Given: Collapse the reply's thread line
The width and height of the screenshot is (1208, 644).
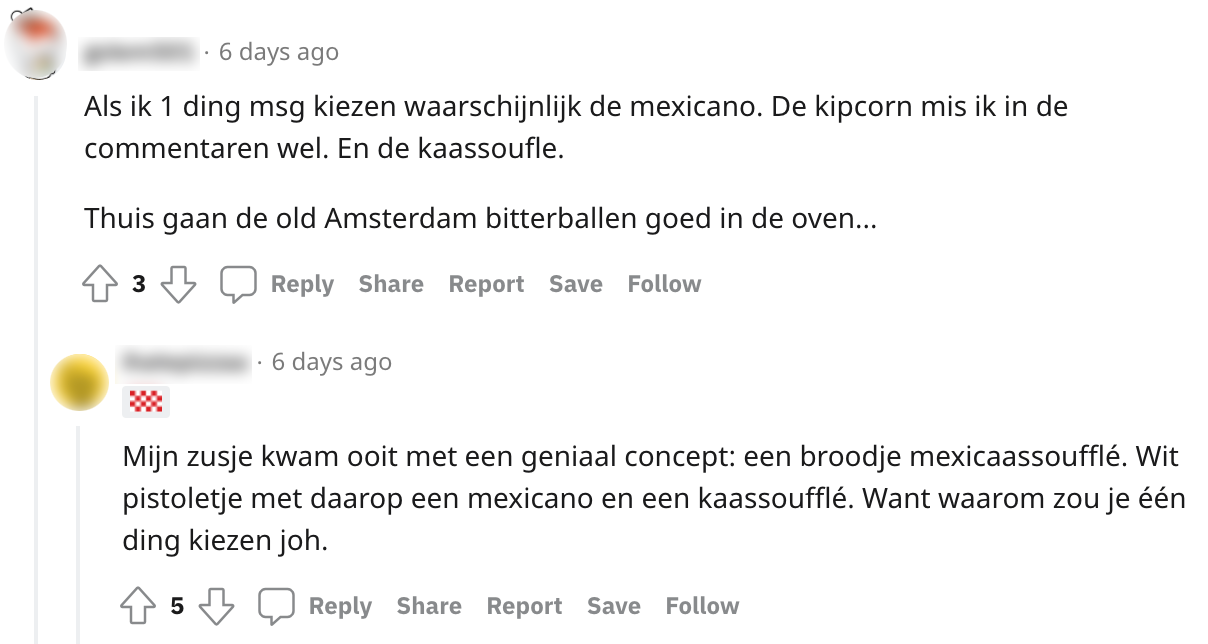Looking at the screenshot, I should [x=79, y=530].
